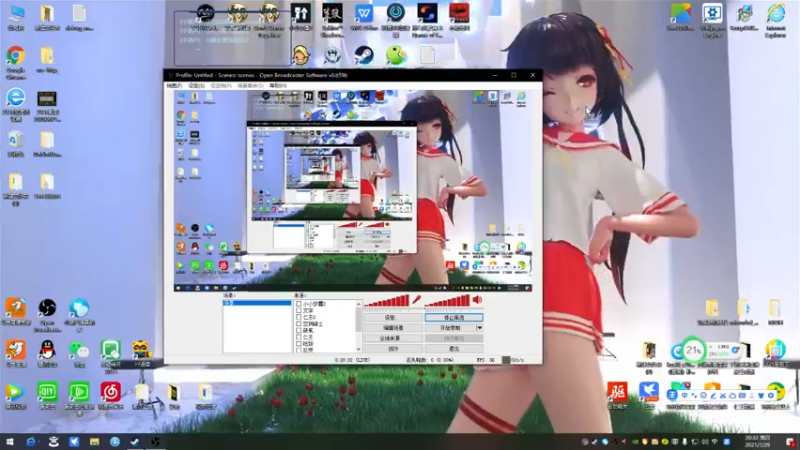This screenshot has height=450, width=800.
Task: Click the 退出 exit button in OBS
Action: point(454,349)
